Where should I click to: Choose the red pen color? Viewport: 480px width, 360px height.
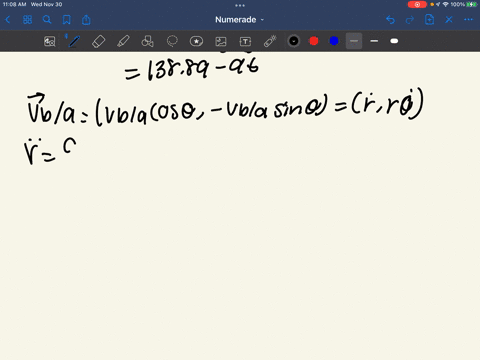pyautogui.click(x=314, y=41)
